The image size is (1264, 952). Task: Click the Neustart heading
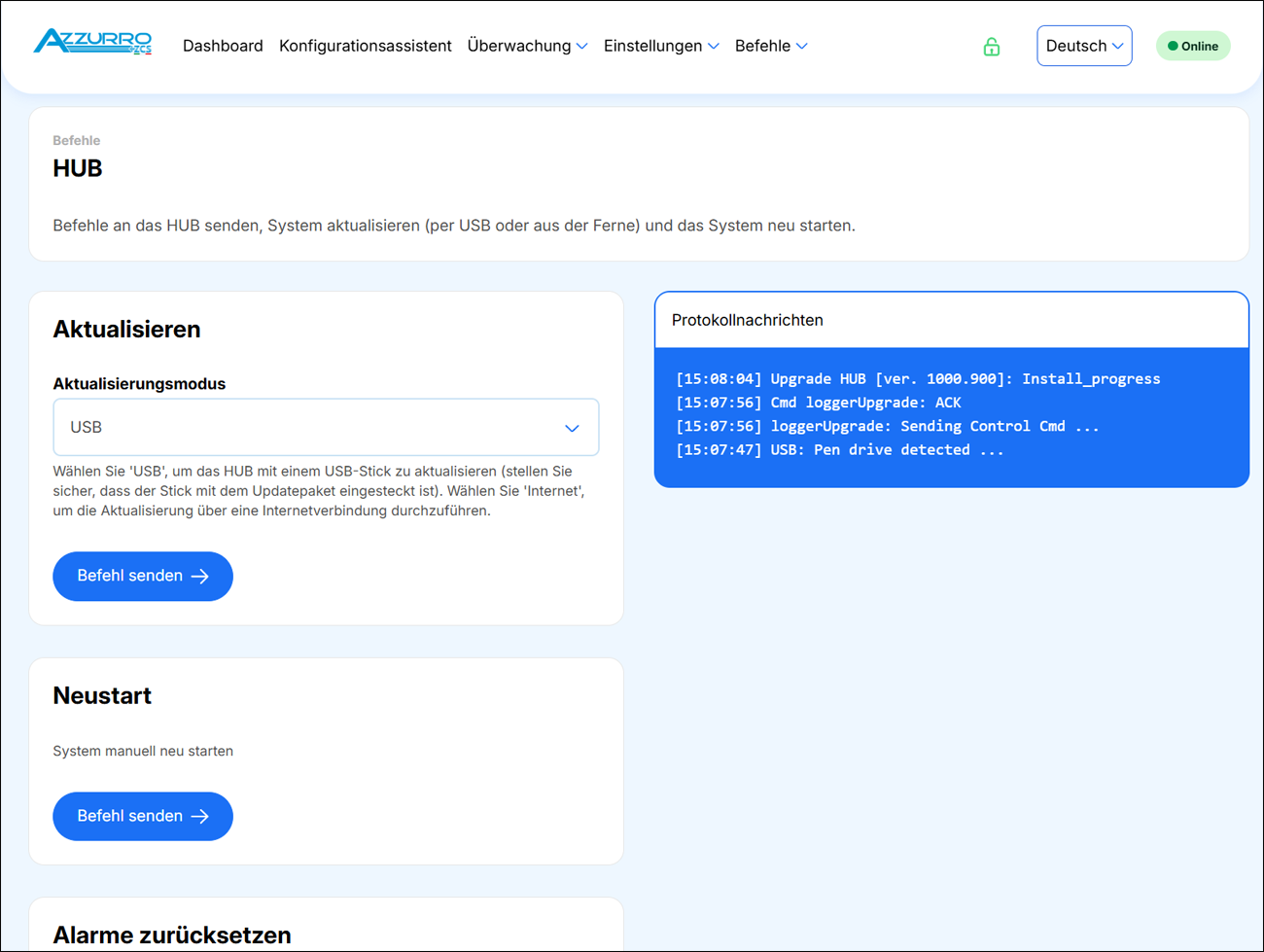(102, 695)
